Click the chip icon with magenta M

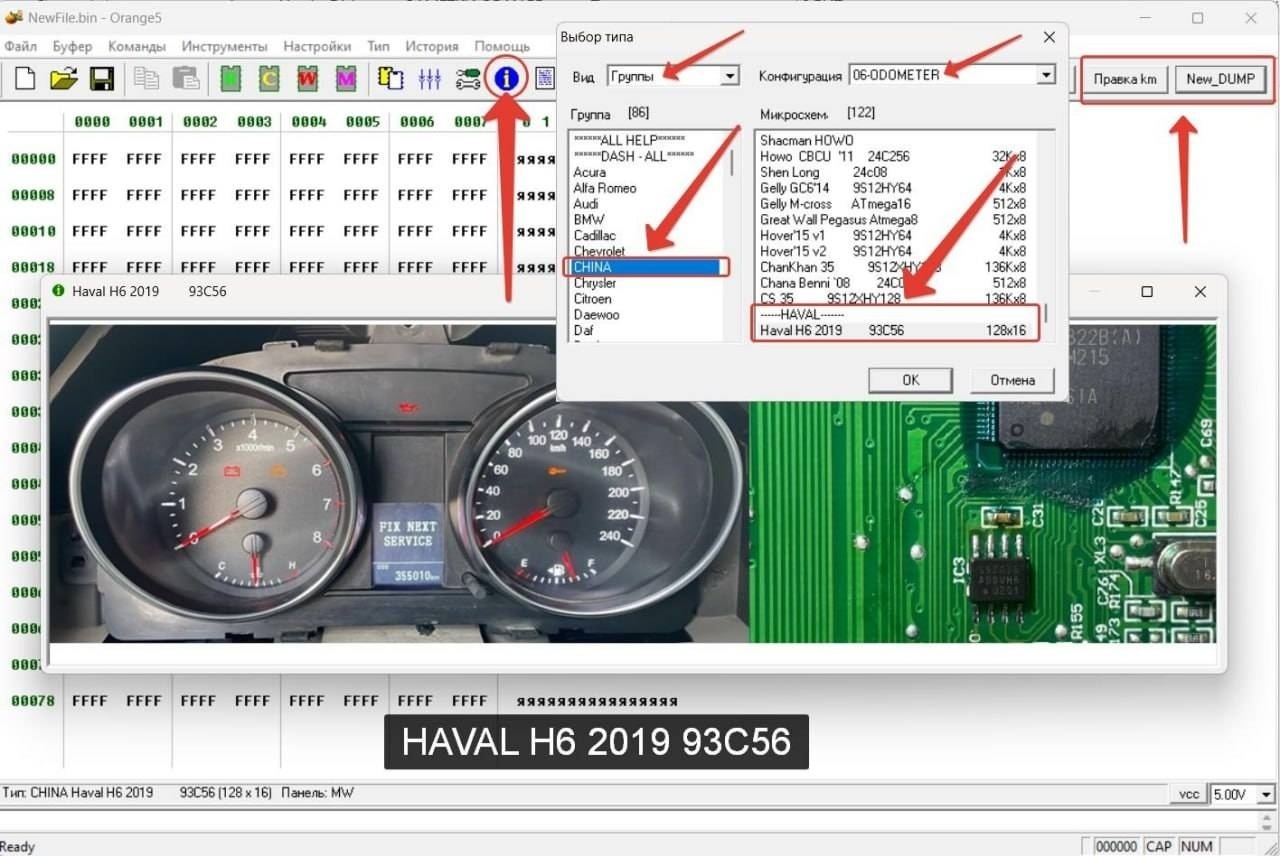tap(345, 79)
